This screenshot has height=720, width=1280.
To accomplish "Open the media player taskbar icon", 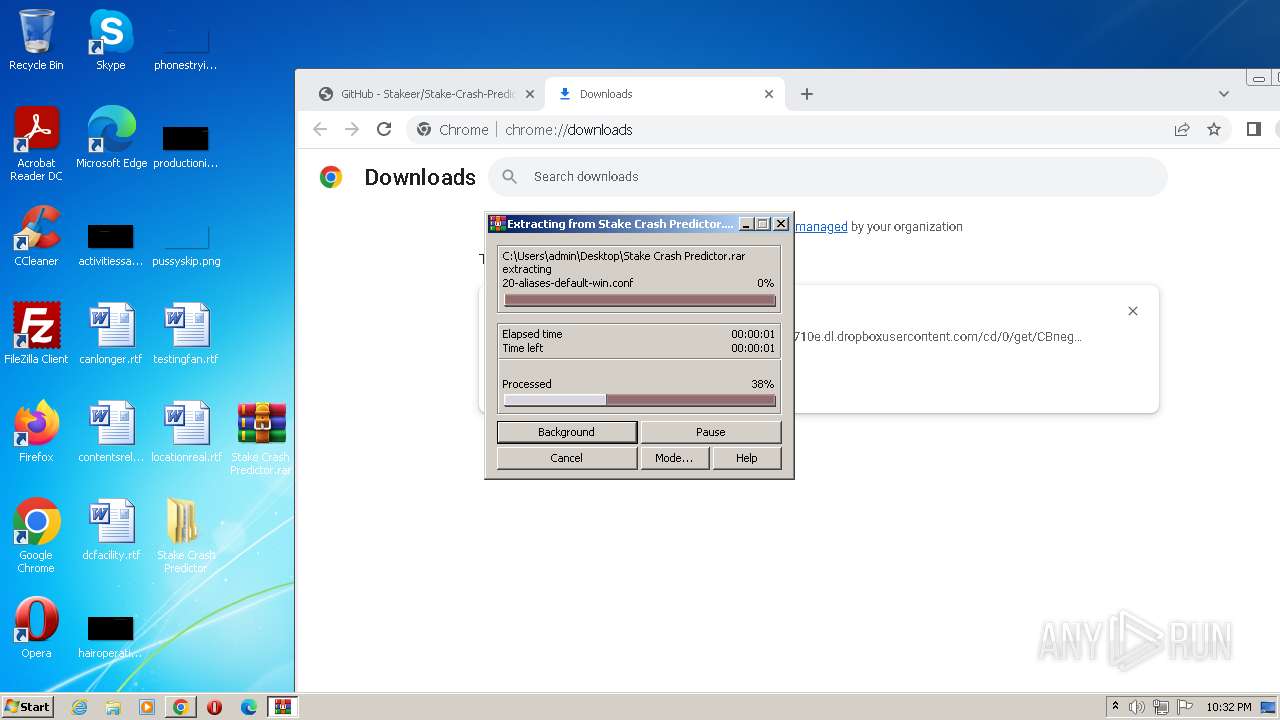I will pyautogui.click(x=147, y=707).
